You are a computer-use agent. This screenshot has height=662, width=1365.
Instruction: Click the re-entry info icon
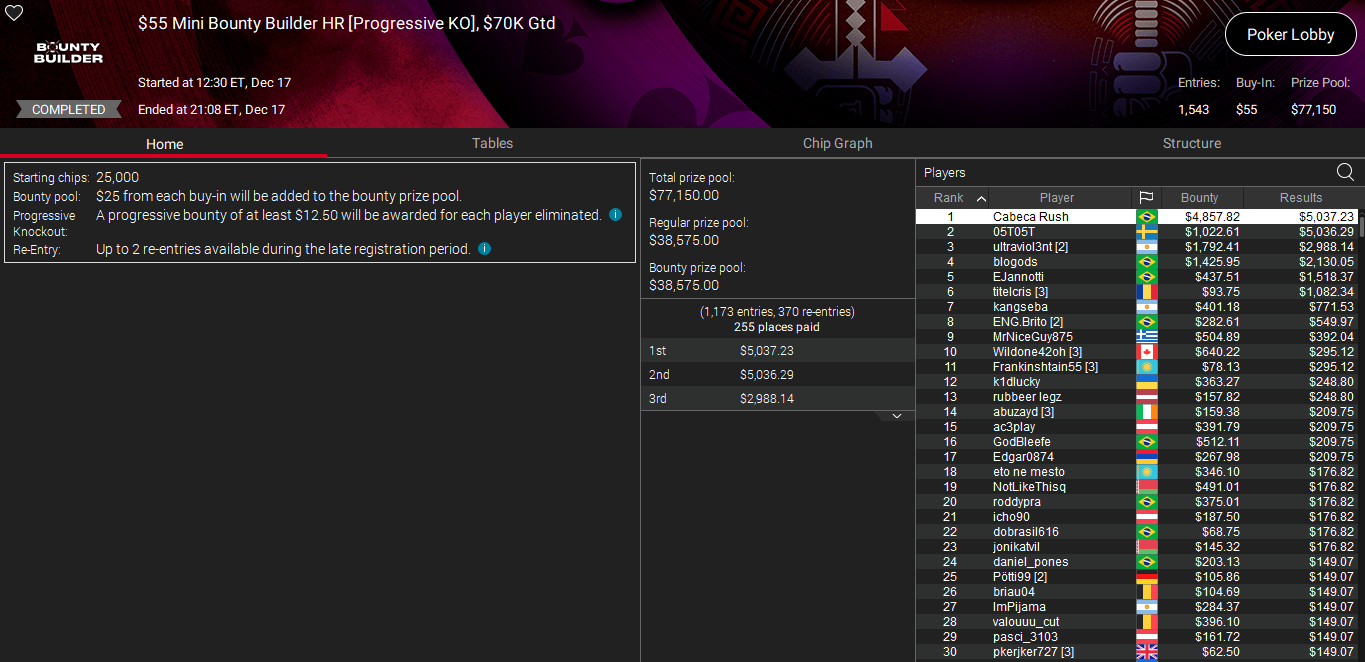click(x=484, y=248)
